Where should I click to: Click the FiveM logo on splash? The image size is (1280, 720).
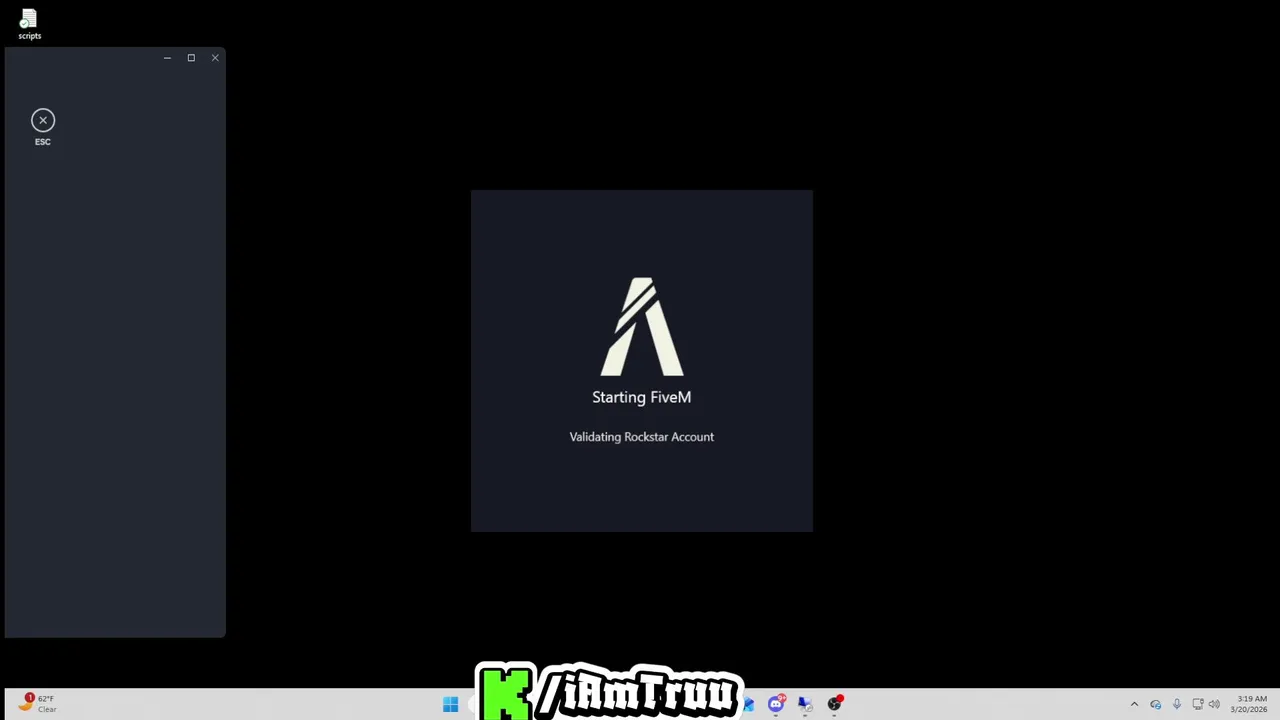pyautogui.click(x=641, y=326)
